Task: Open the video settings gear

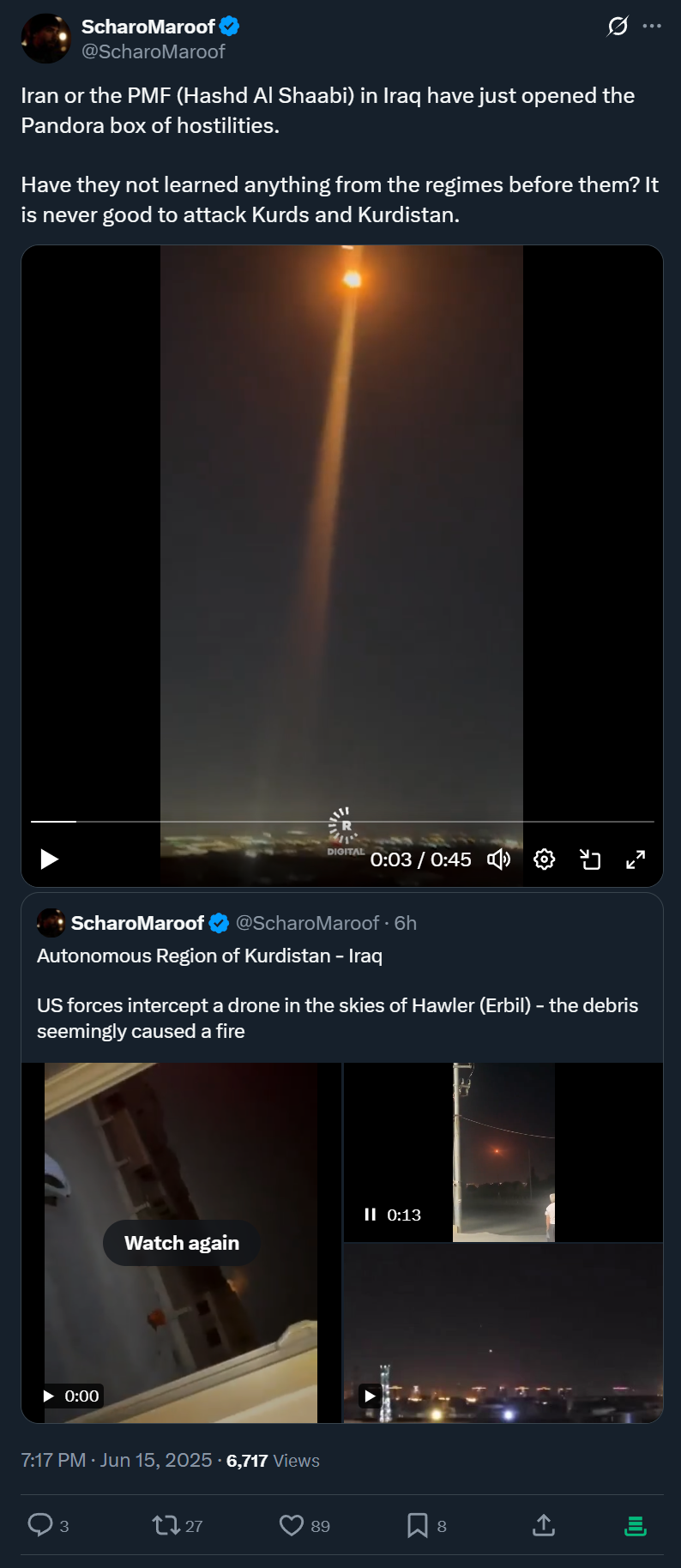Action: 545,859
